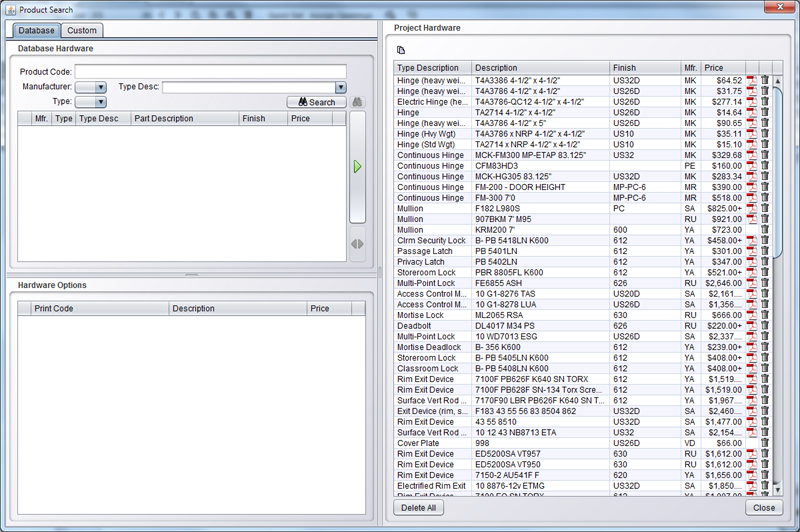
Task: Open PDF for FM-300 7'0 Continuous Hinge
Action: [x=752, y=198]
